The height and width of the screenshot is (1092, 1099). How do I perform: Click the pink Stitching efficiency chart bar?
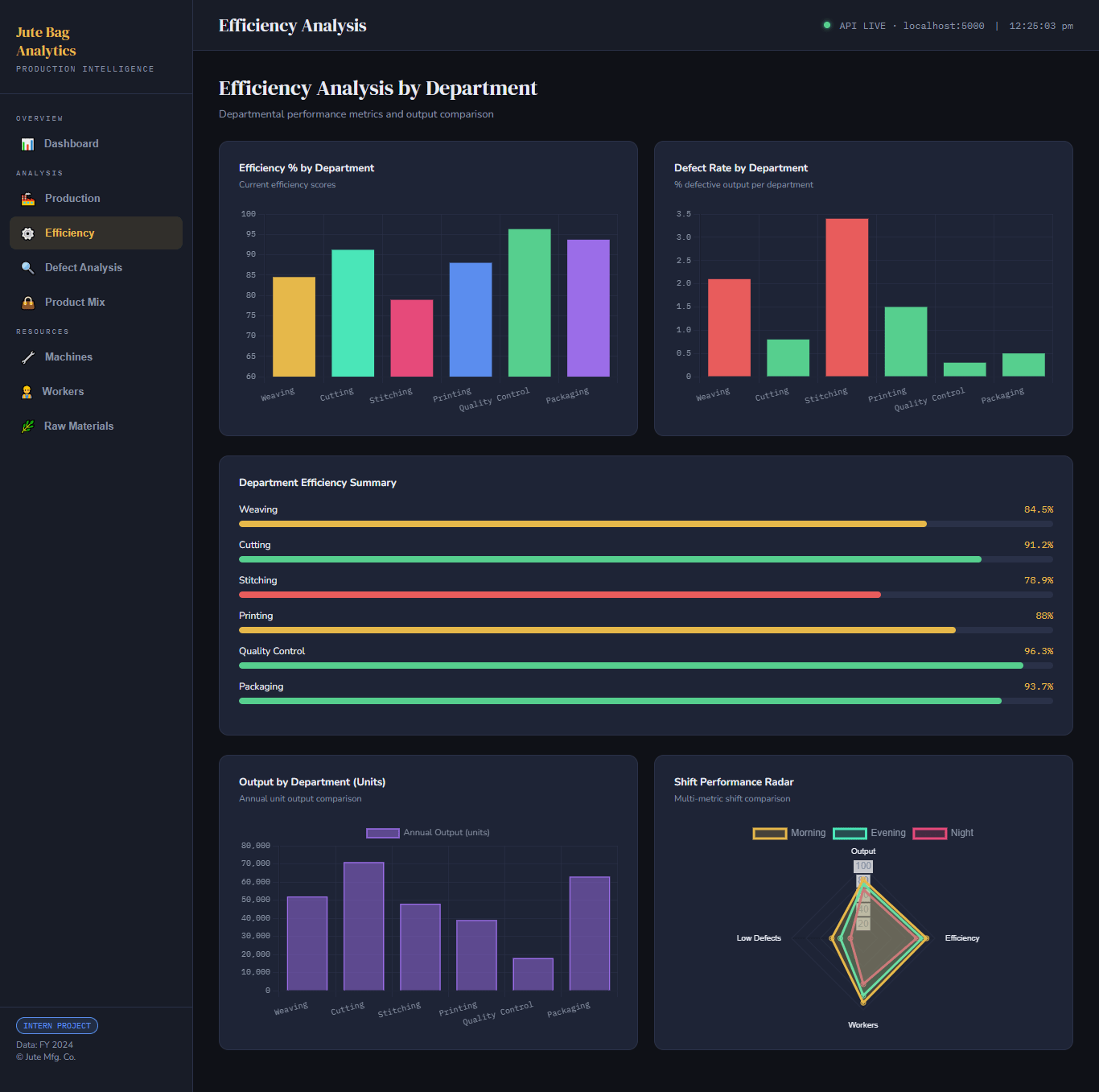[412, 338]
